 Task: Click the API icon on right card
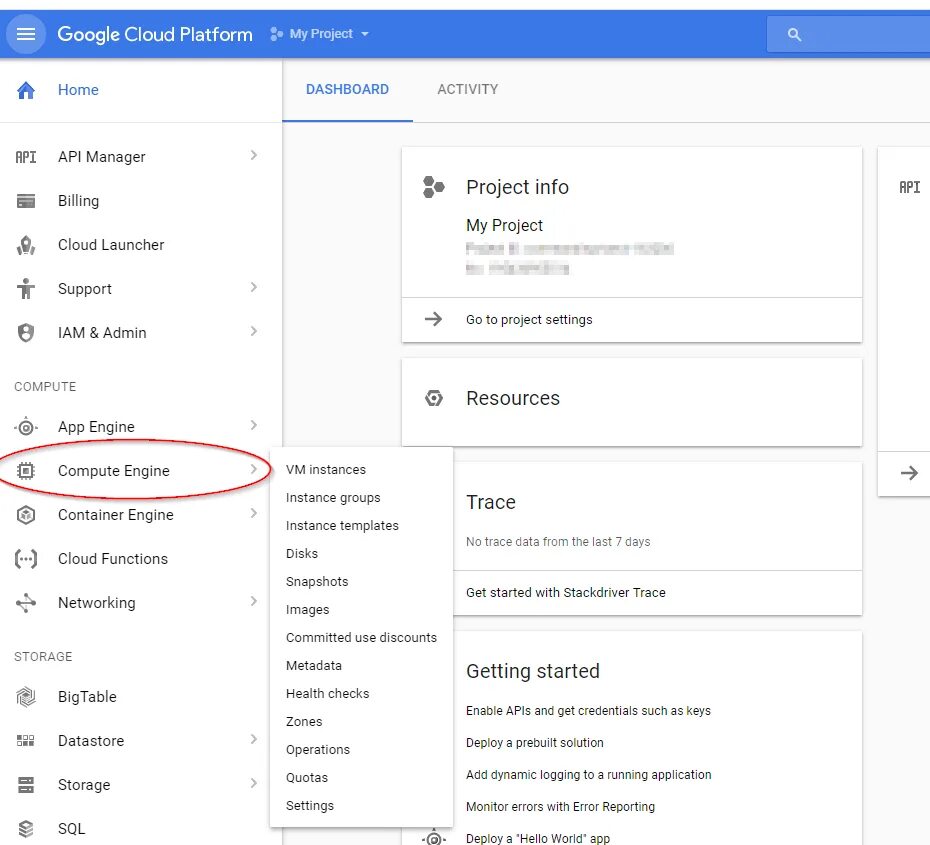click(x=909, y=187)
